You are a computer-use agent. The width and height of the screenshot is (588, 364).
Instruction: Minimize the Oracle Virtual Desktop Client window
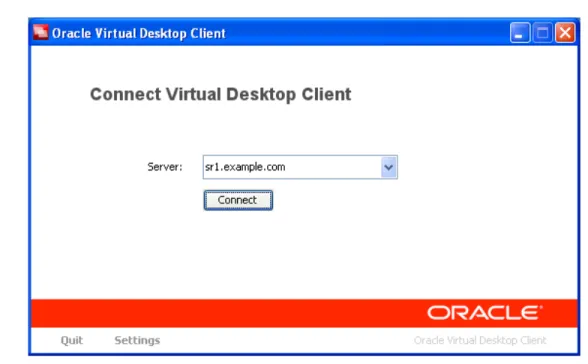tap(520, 33)
